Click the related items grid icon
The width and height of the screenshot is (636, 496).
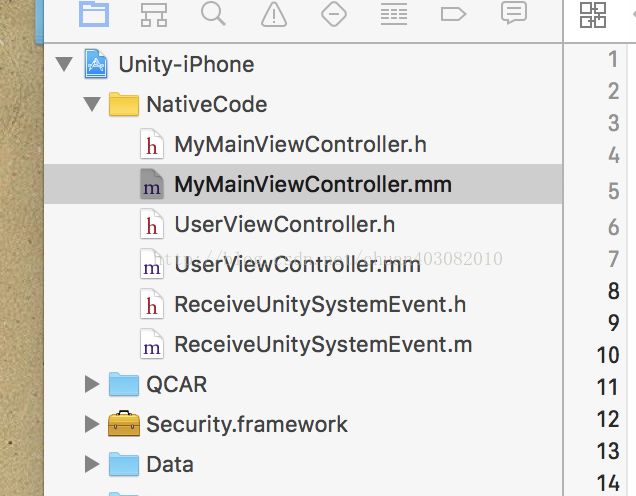click(593, 15)
